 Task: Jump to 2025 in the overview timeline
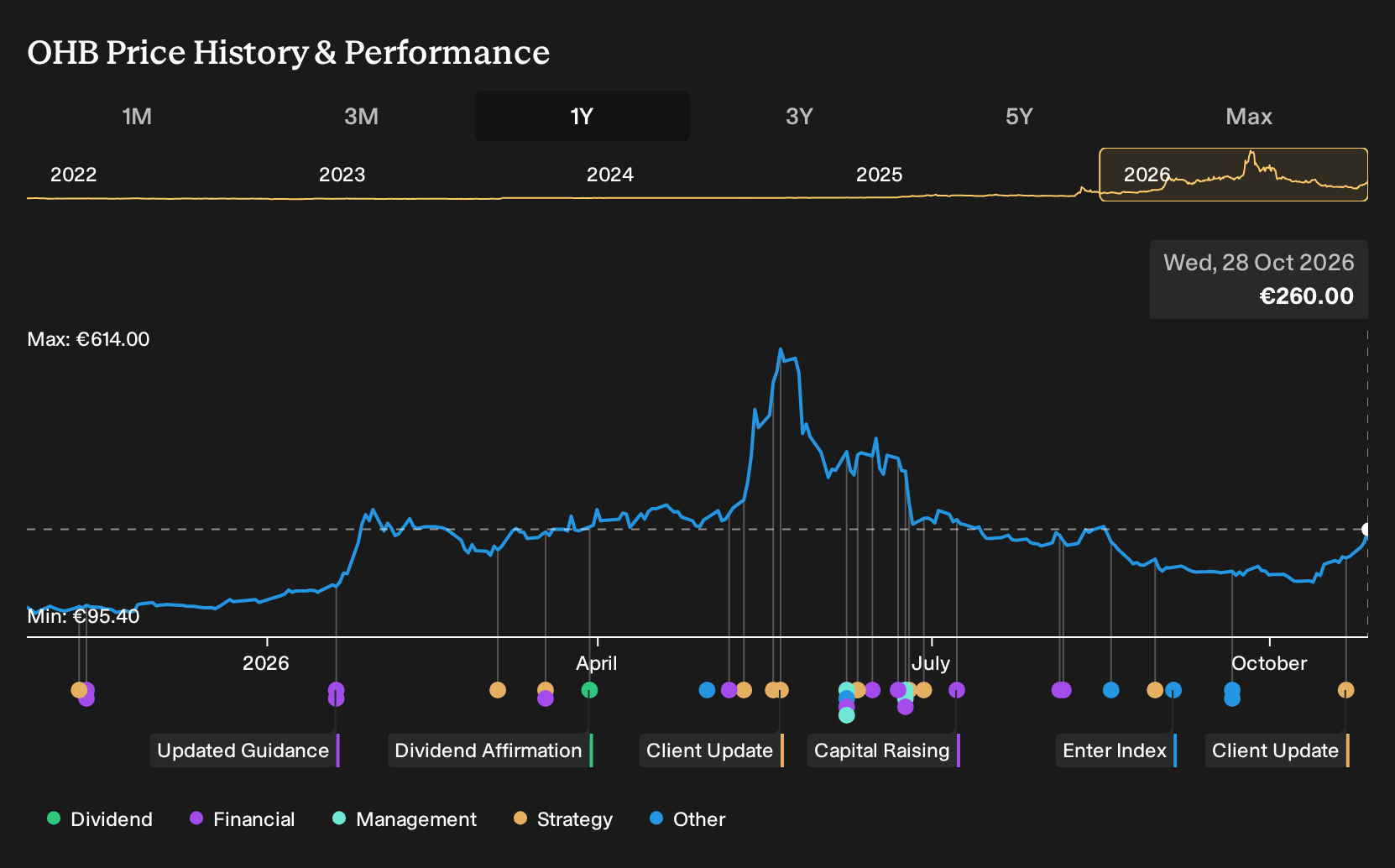coord(879,175)
